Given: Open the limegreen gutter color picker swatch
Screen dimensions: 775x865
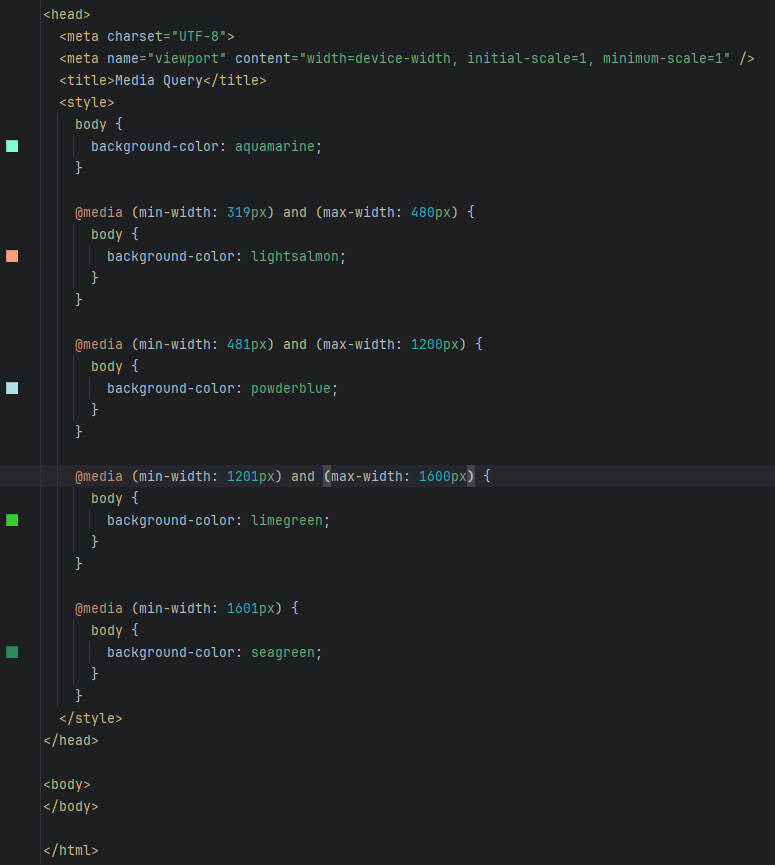Looking at the screenshot, I should (x=12, y=520).
